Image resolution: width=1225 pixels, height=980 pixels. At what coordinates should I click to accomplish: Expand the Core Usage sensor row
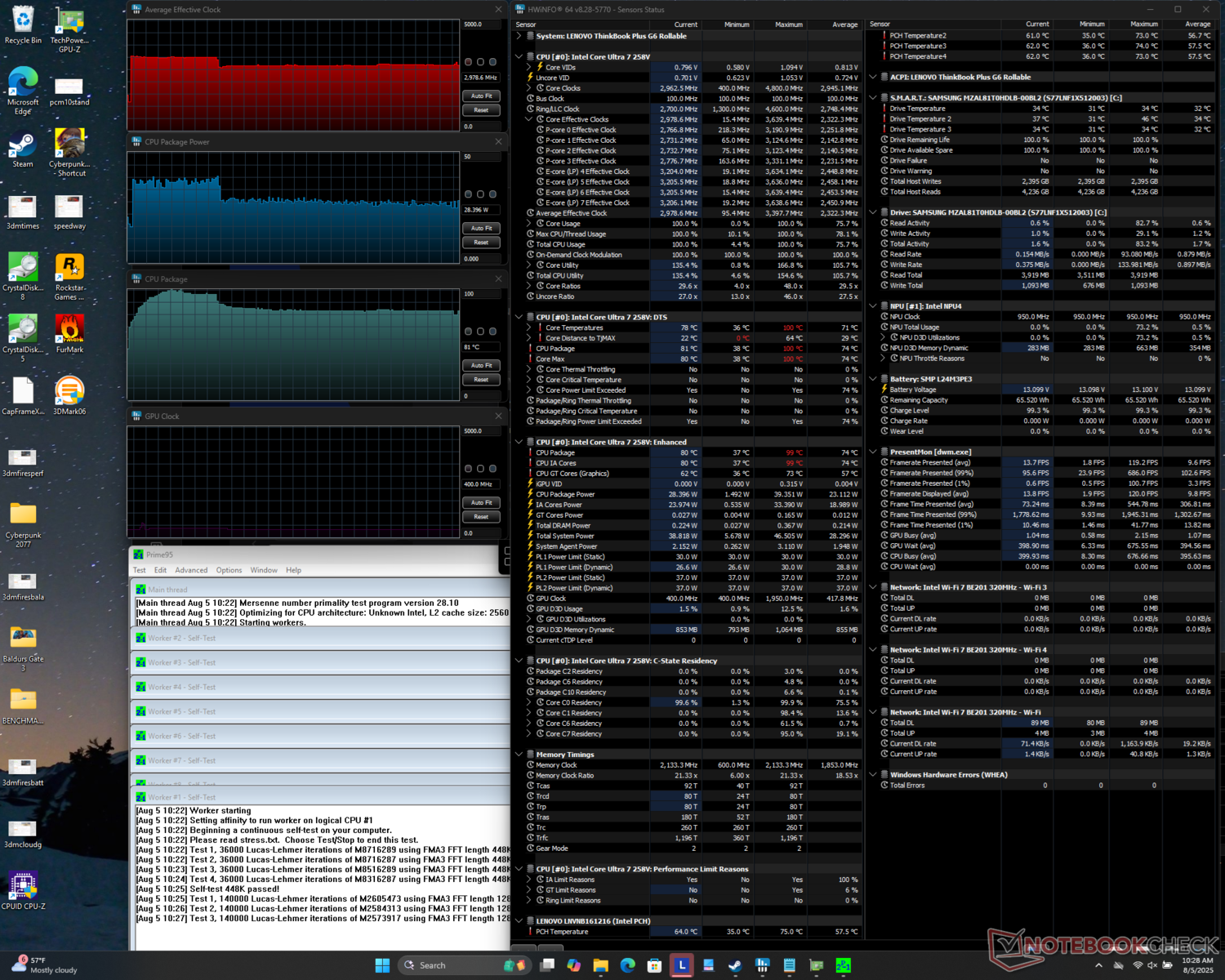coord(529,224)
